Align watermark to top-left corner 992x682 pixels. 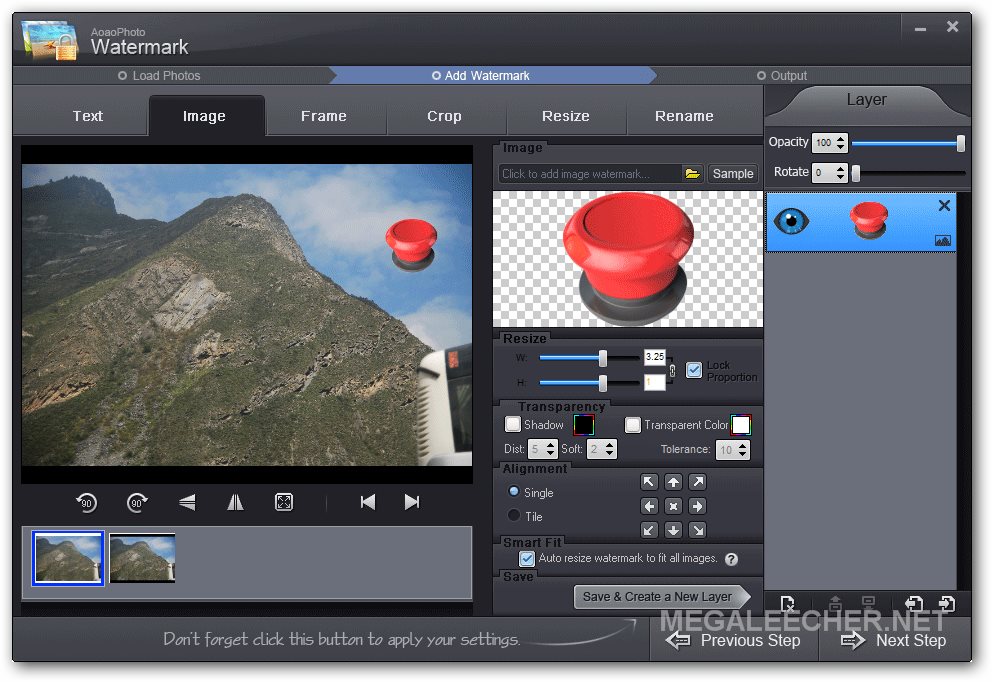click(649, 482)
